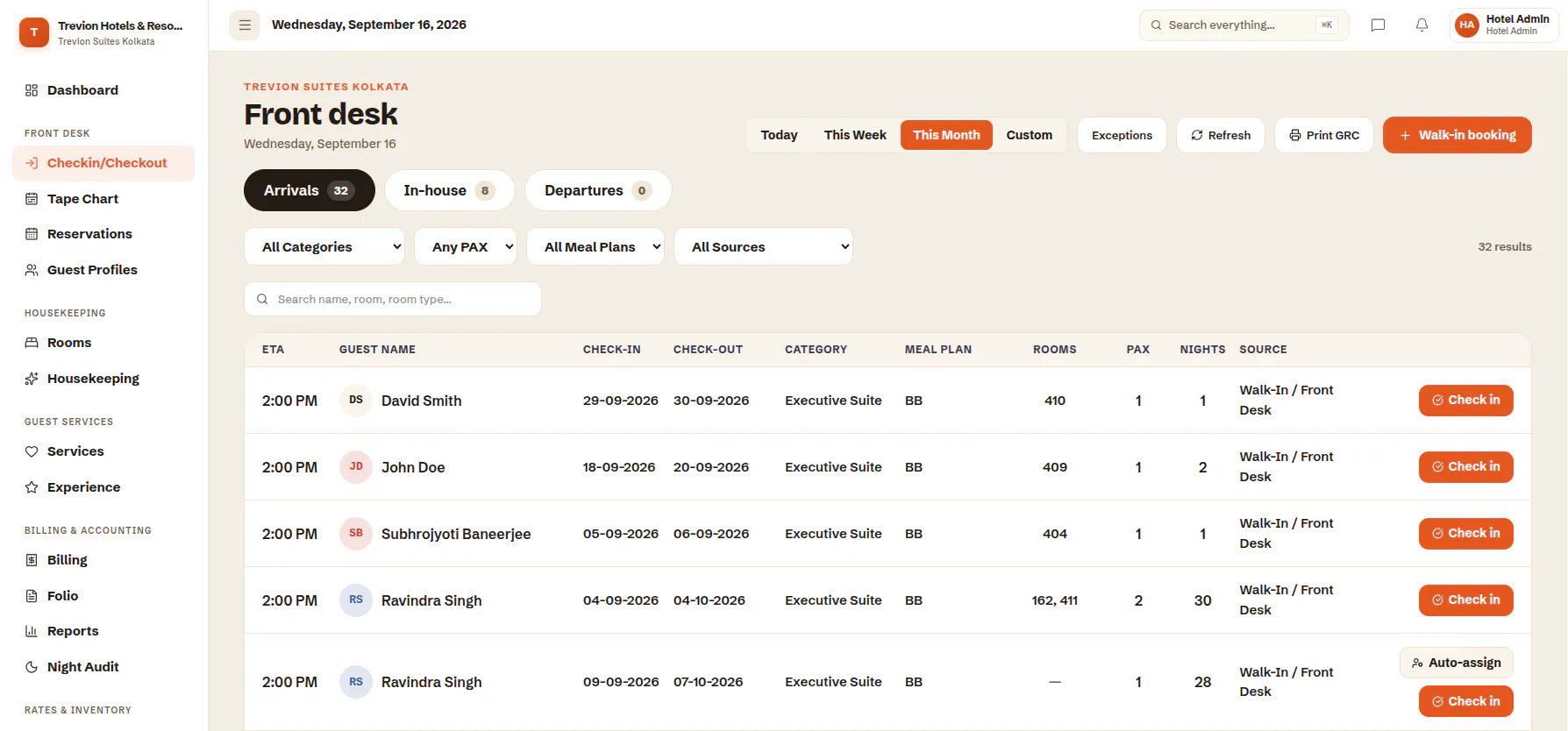Switch to the Departures tab

click(x=598, y=190)
